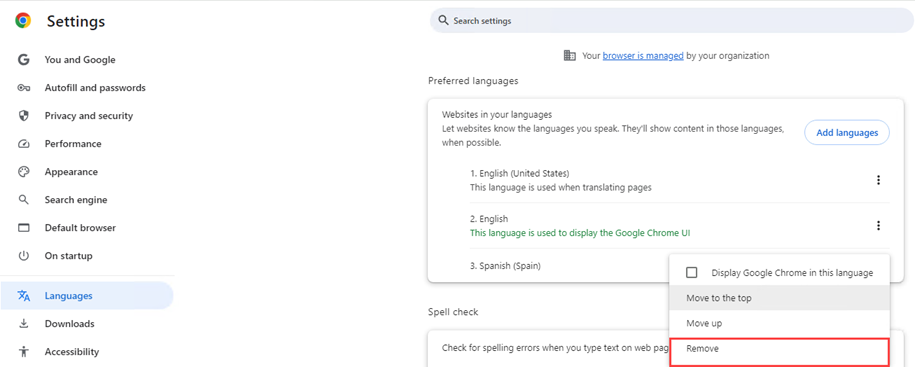Viewport: 915px width, 367px height.
Task: Check Display Google Chrome in this language
Action: 692,272
